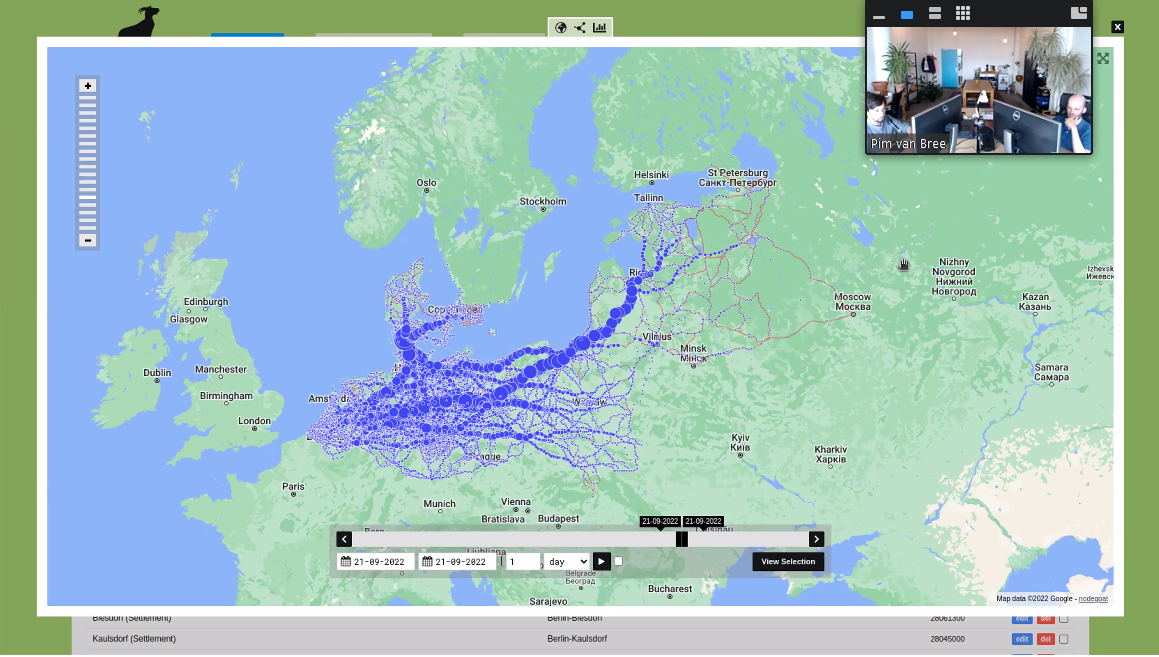The height and width of the screenshot is (657, 1159).
Task: Select single speaker video layout
Action: 907,14
